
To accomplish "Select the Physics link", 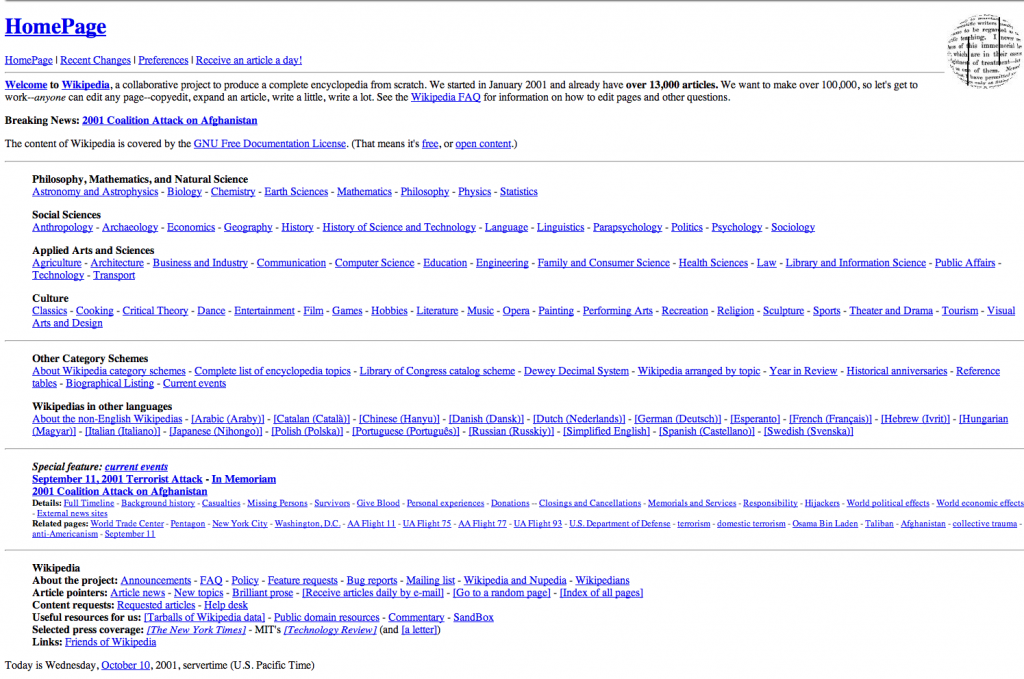I will [474, 191].
